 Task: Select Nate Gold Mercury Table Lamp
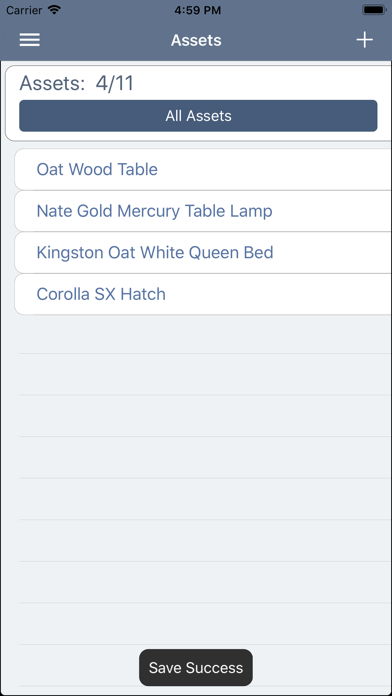click(203, 211)
